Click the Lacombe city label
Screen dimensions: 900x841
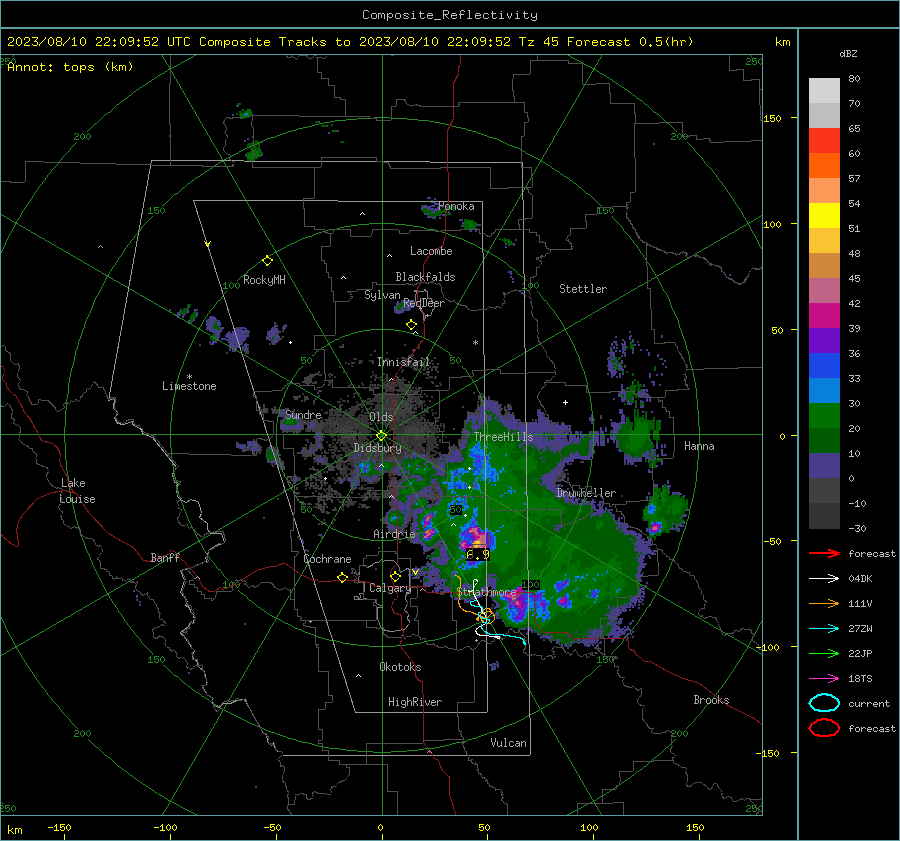tap(431, 251)
